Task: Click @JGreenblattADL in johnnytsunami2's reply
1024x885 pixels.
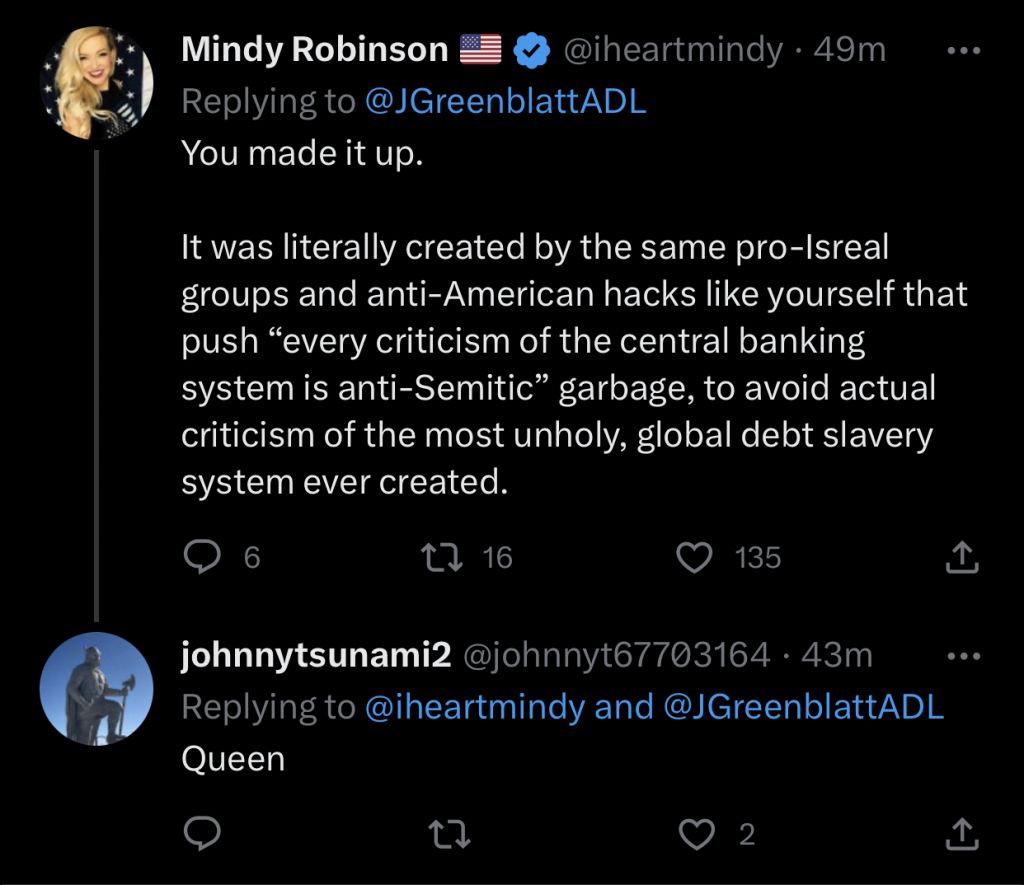Action: (803, 706)
